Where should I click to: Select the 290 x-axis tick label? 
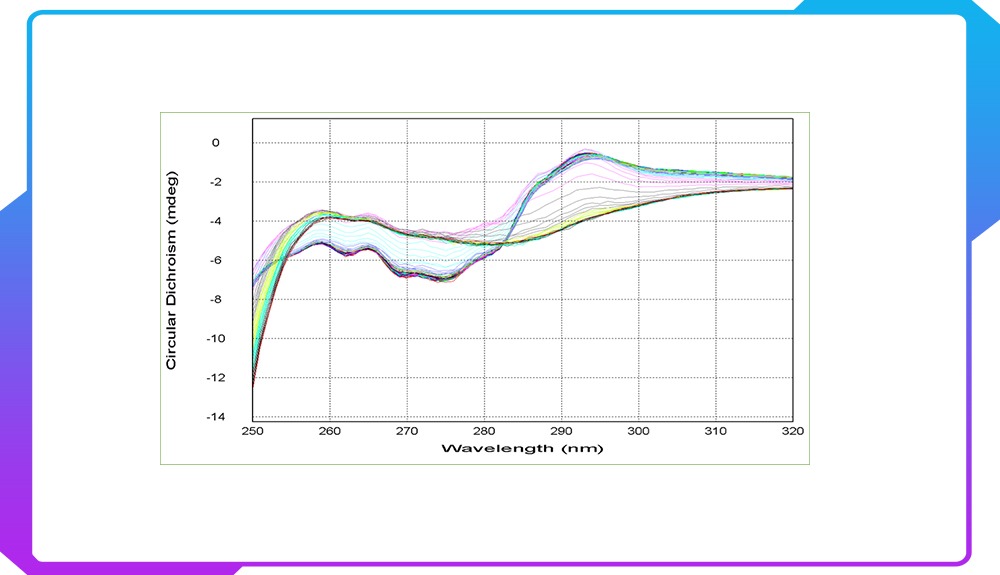pyautogui.click(x=561, y=431)
